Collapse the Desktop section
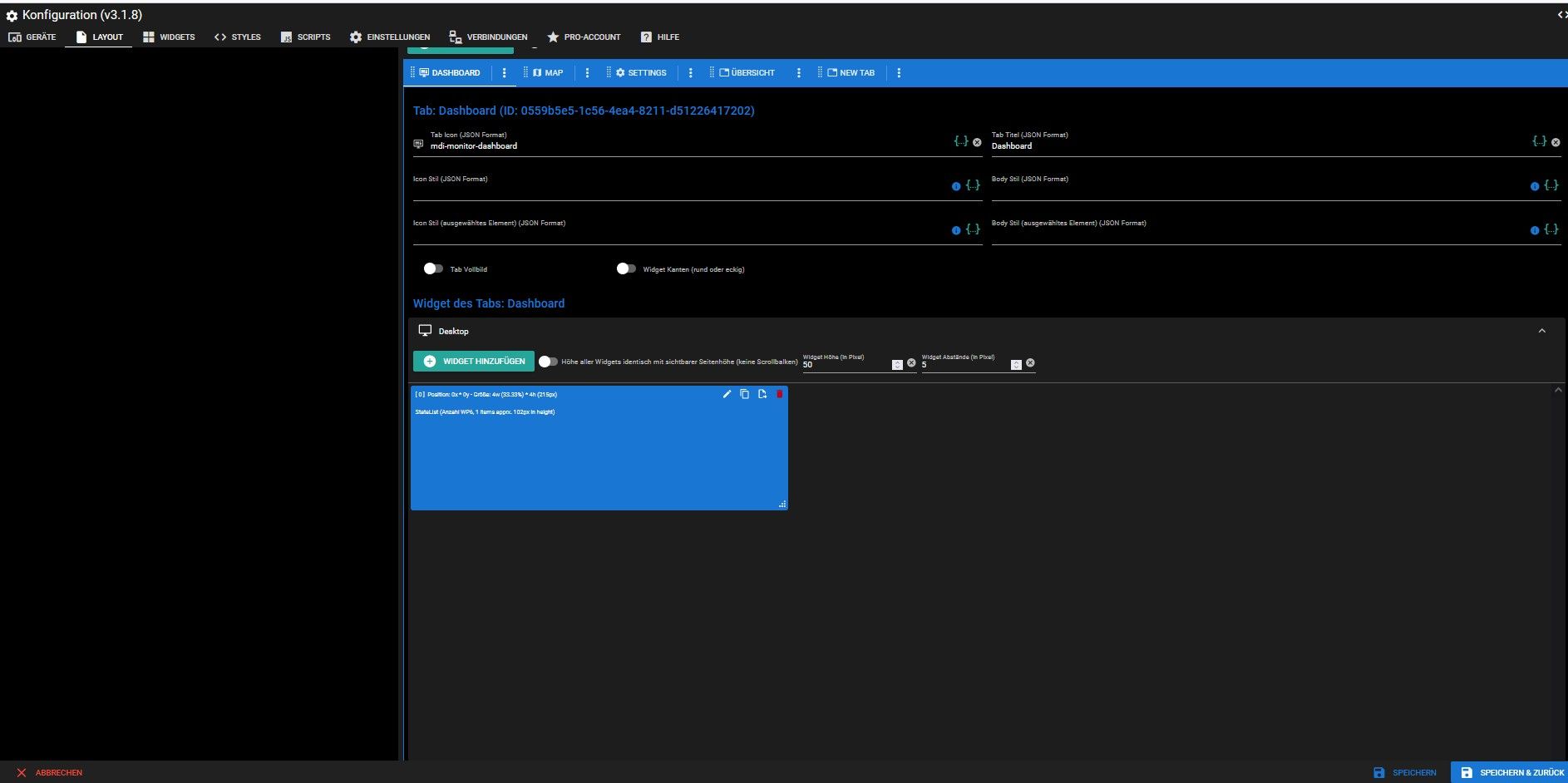Viewport: 1568px width, 783px height. [1542, 331]
